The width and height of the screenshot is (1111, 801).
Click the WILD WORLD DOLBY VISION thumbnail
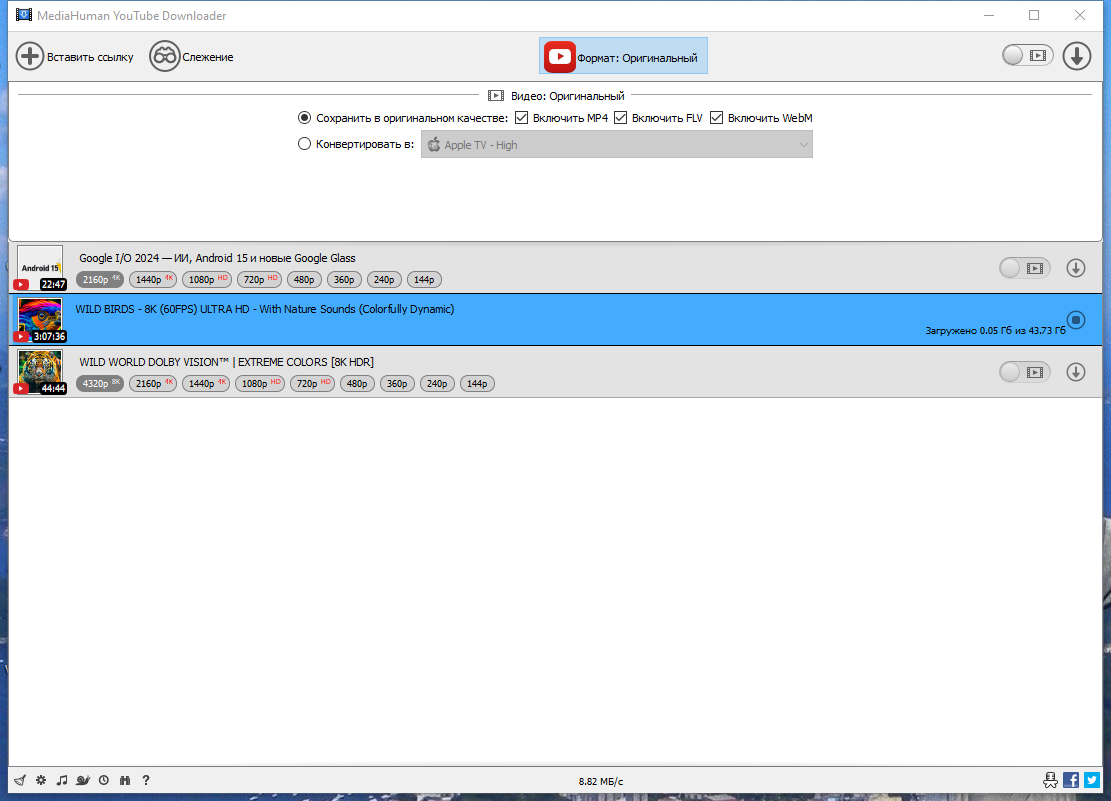coord(40,372)
